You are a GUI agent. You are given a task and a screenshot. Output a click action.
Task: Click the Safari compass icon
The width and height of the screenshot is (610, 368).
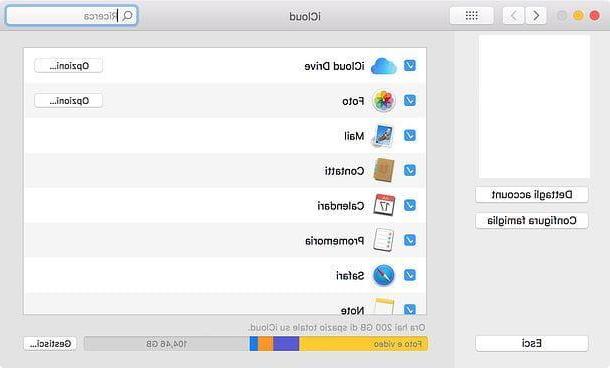click(x=384, y=275)
